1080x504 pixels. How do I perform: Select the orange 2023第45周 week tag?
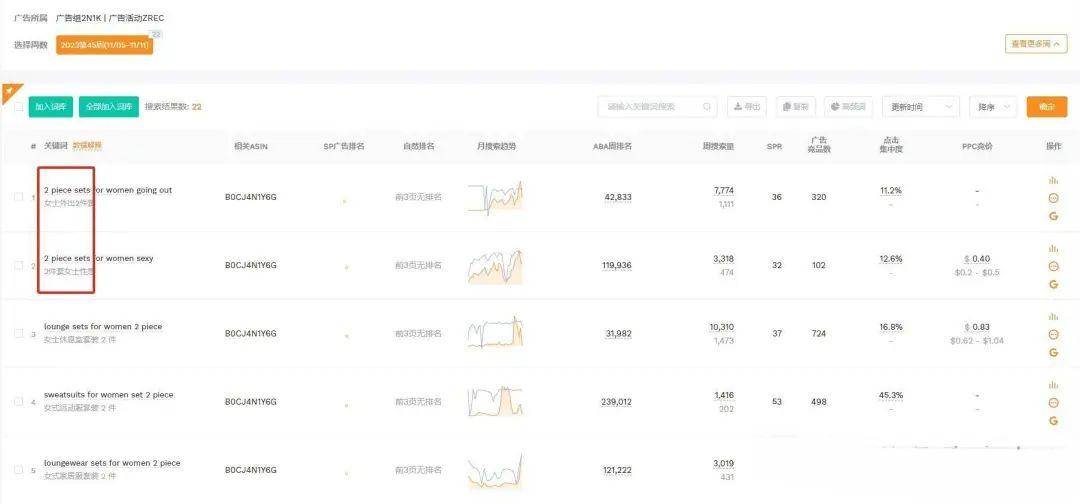(x=105, y=45)
